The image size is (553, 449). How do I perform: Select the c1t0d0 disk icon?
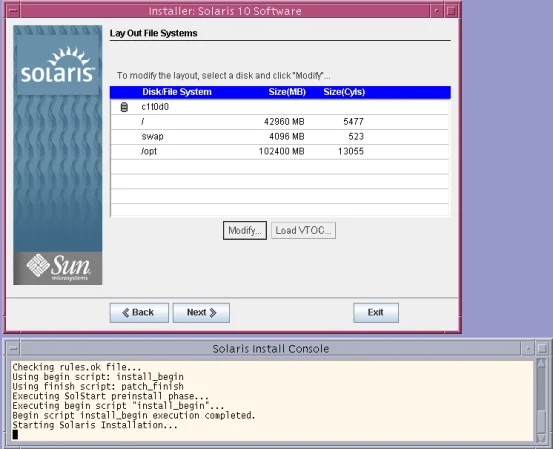124,107
